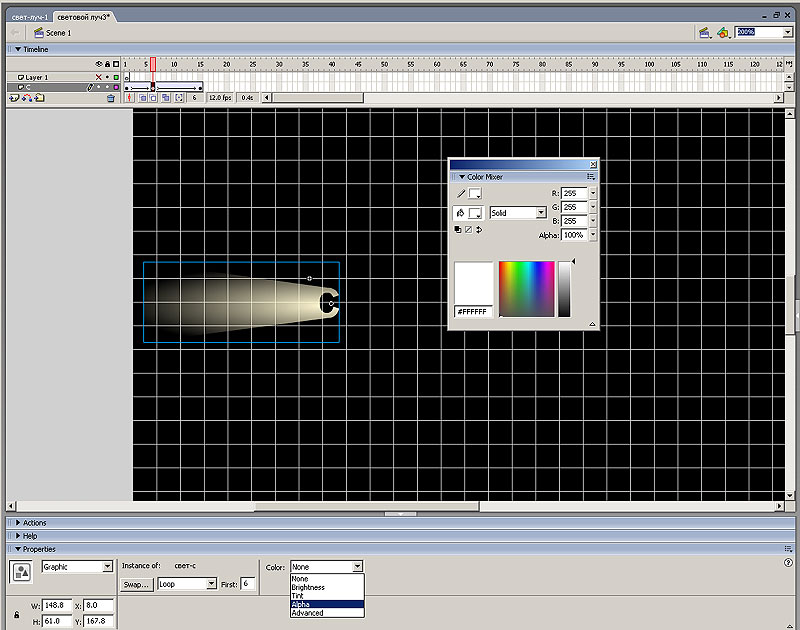Enable the Onion Skin button in the timeline
Viewport: 800px width, 630px height.
coord(142,98)
